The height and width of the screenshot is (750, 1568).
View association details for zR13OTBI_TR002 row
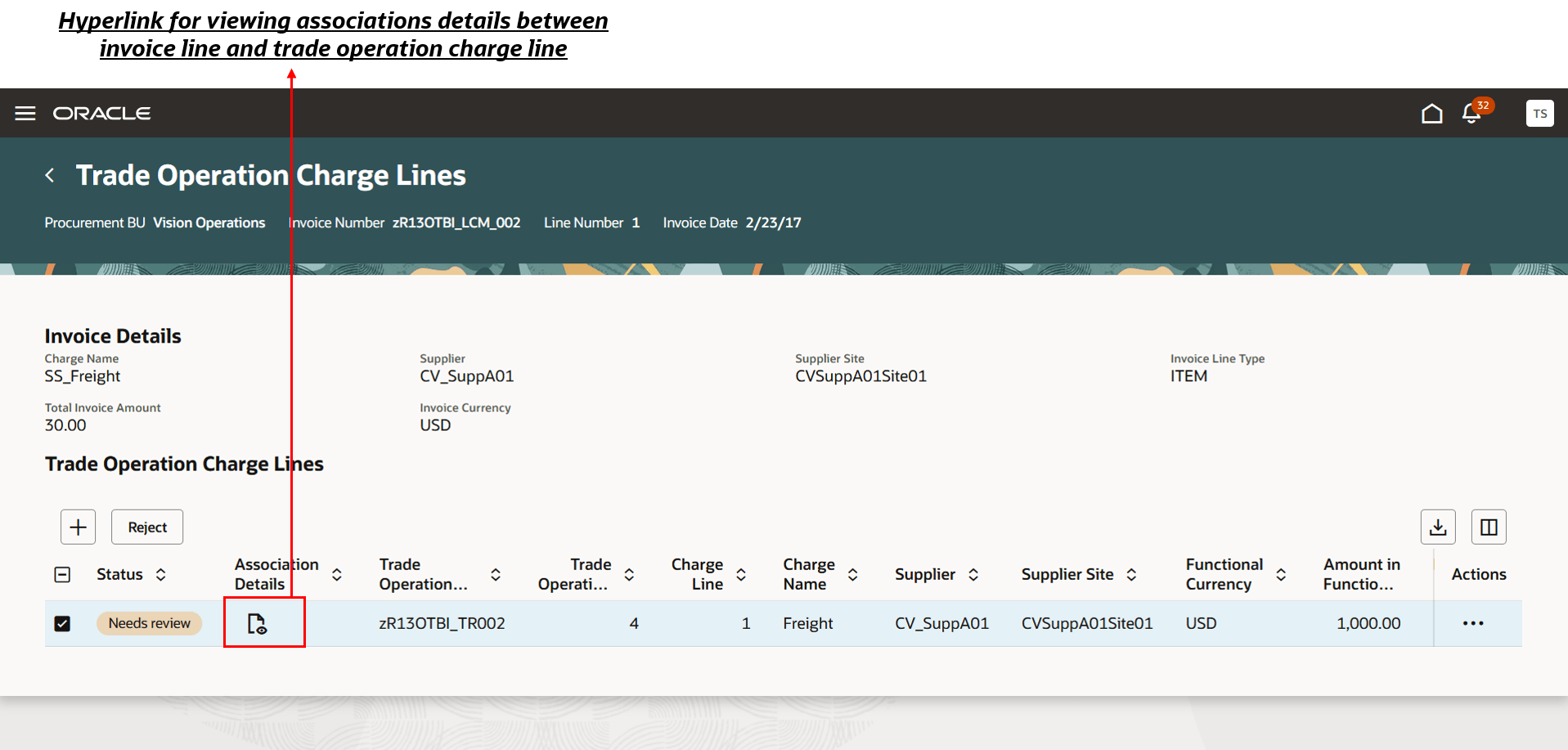click(257, 624)
